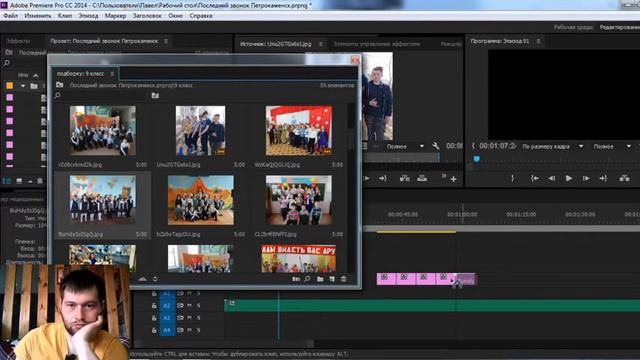Click the program monitor timecode 00:01:07
Image resolution: width=640 pixels, height=360 pixels.
coord(497,146)
